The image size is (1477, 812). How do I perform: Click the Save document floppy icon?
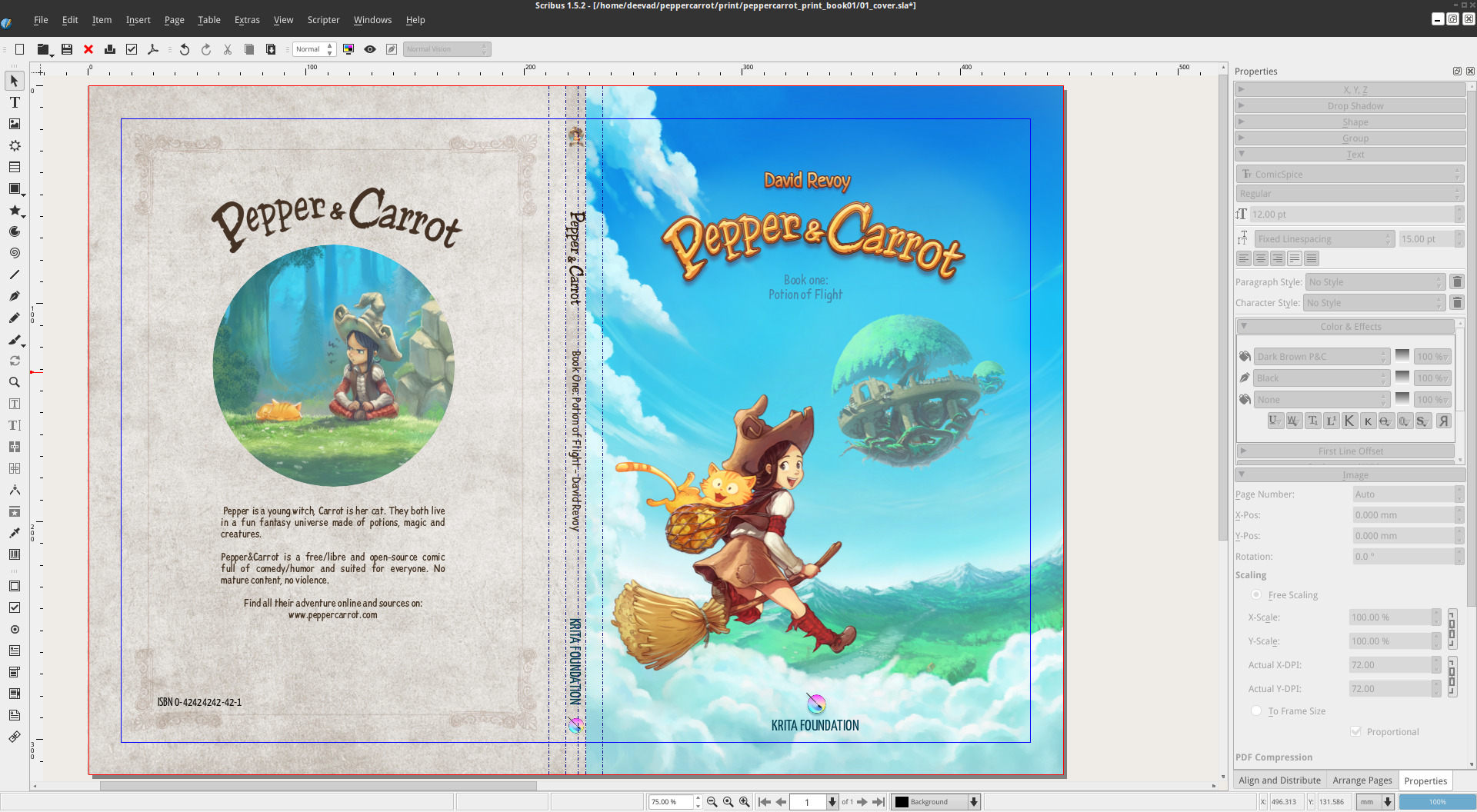pyautogui.click(x=67, y=49)
